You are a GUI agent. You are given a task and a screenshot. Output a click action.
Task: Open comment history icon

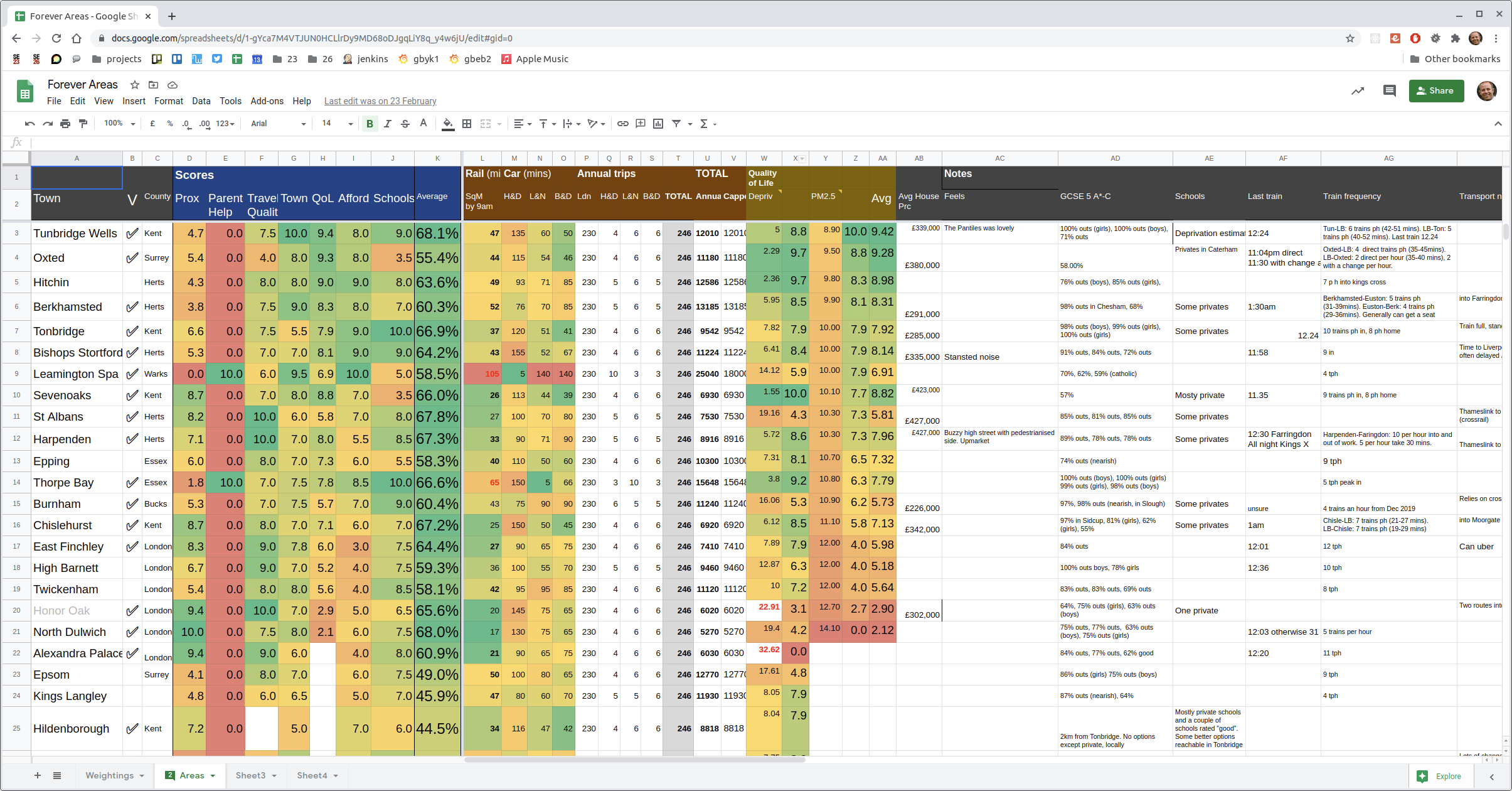click(x=1389, y=90)
